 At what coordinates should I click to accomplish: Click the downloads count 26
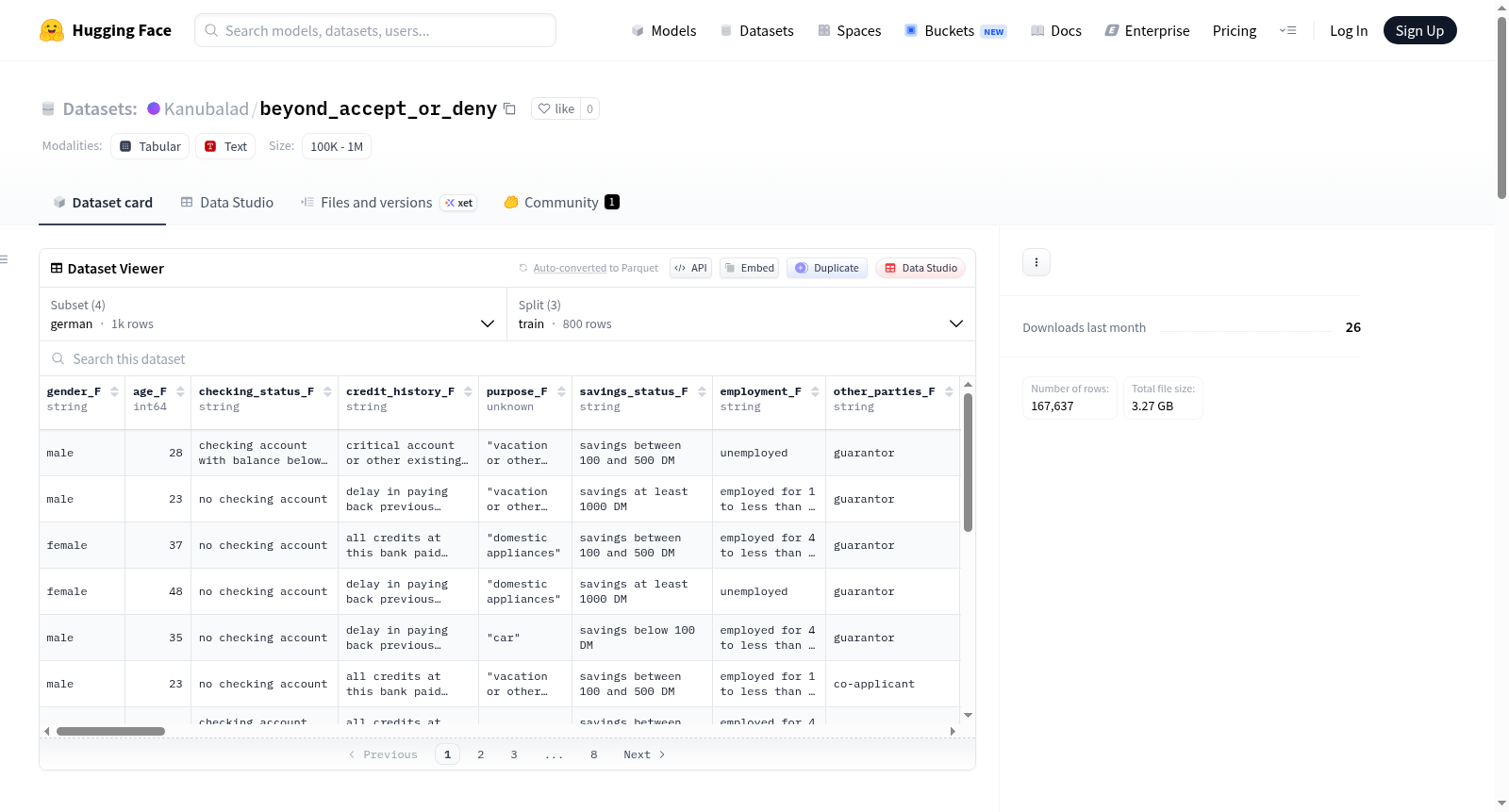pos(1353,327)
